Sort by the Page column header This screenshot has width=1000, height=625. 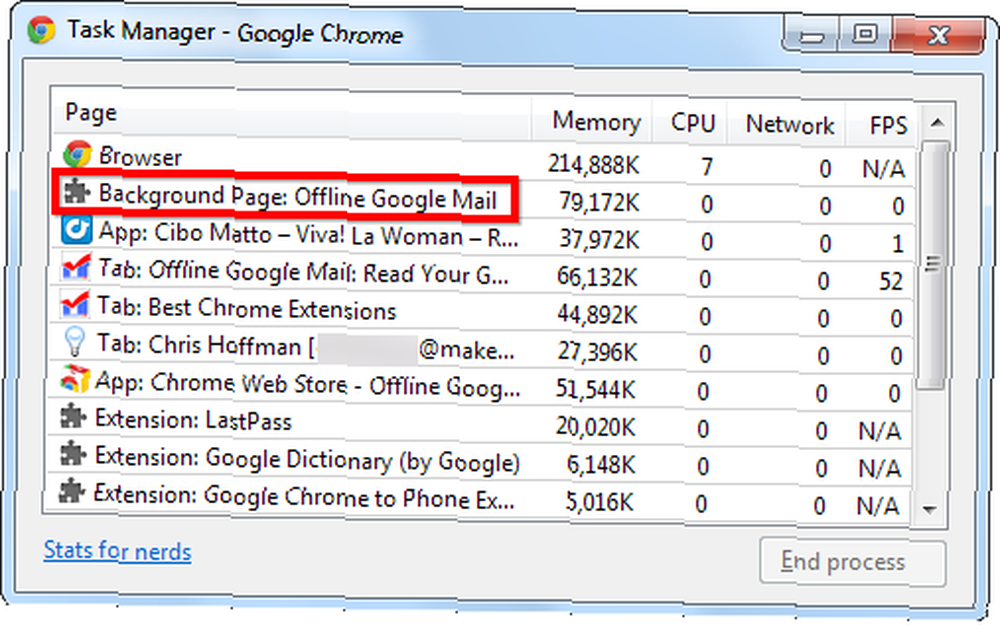292,114
